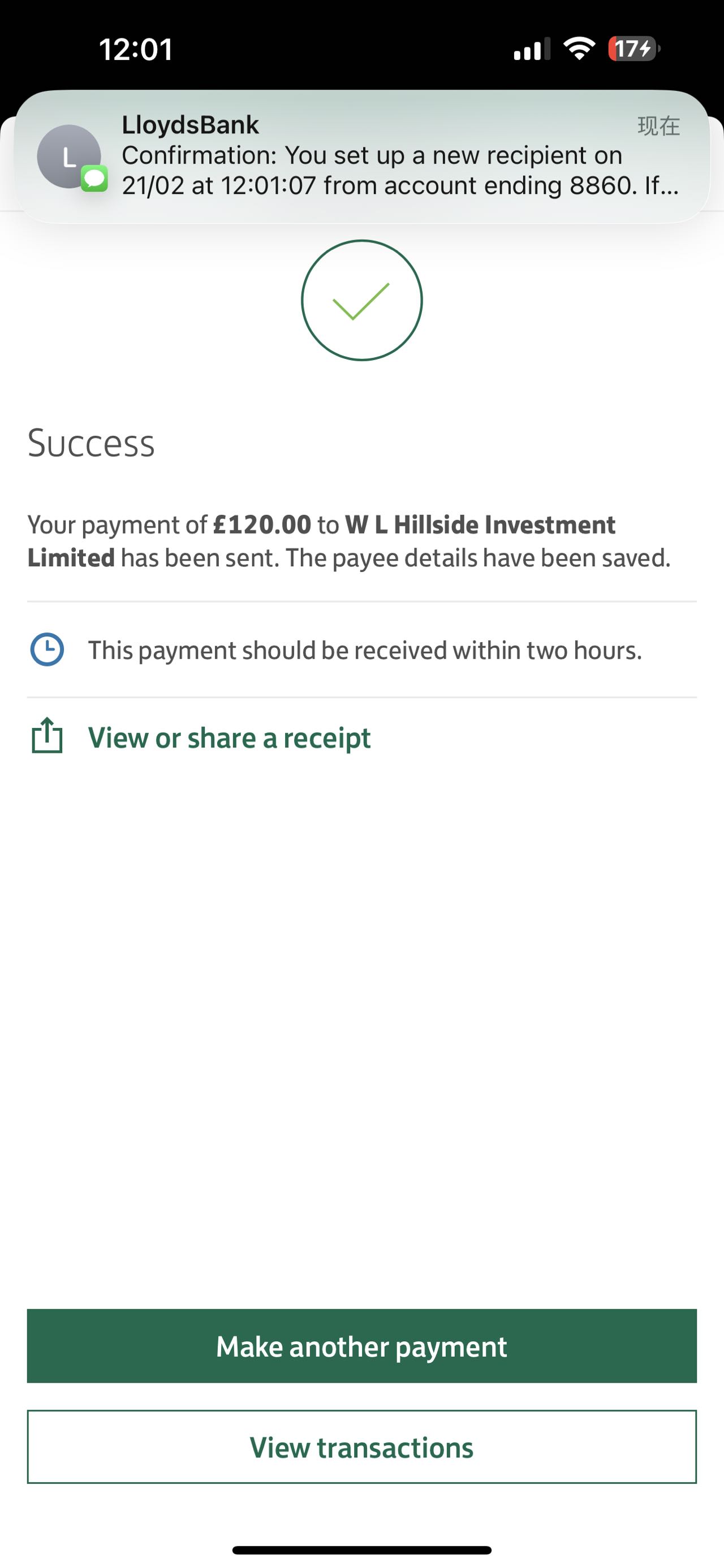724x1568 pixels.
Task: Select the payee name W L Hillside Investment
Action: pyautogui.click(x=480, y=525)
